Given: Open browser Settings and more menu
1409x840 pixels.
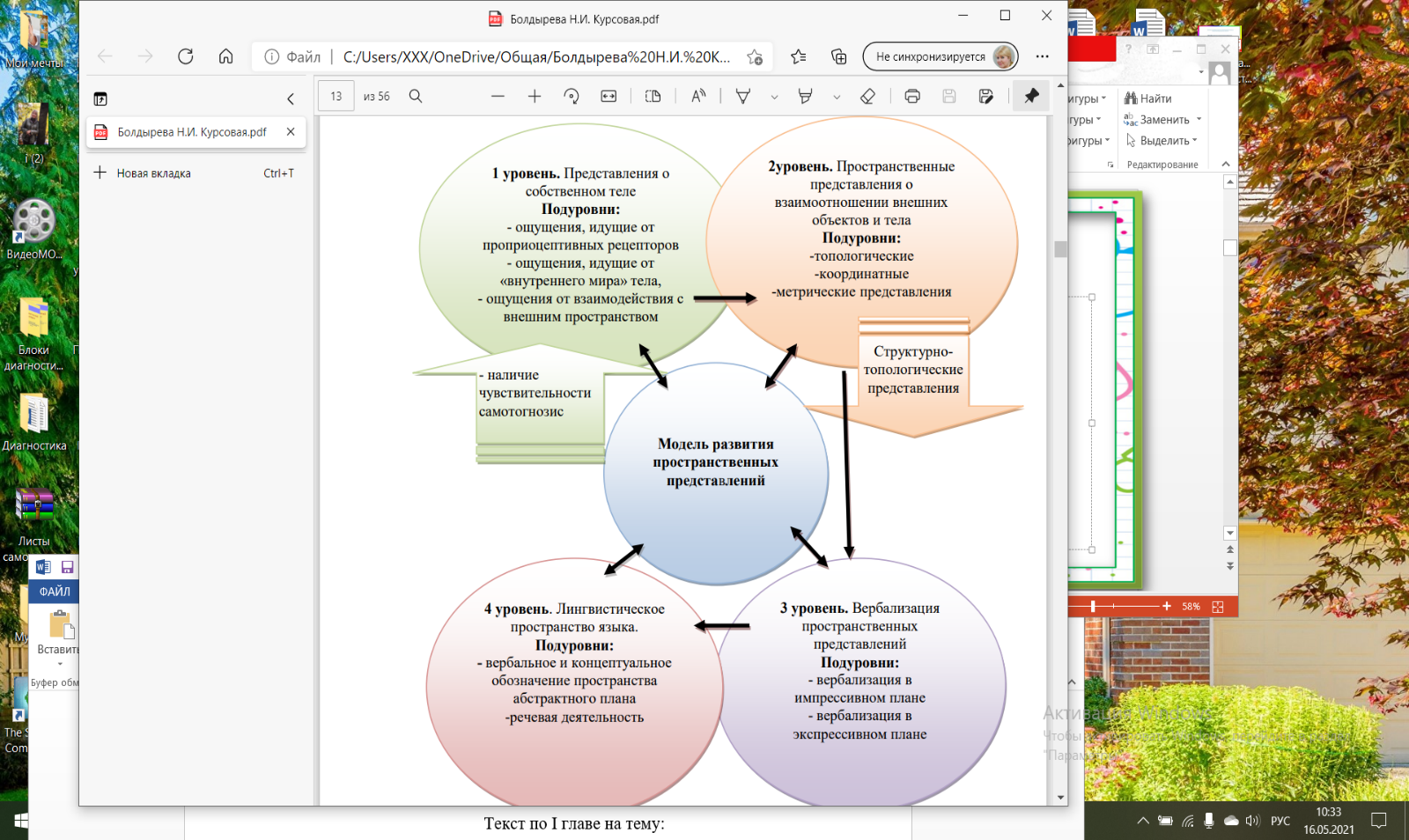Looking at the screenshot, I should 1043,56.
